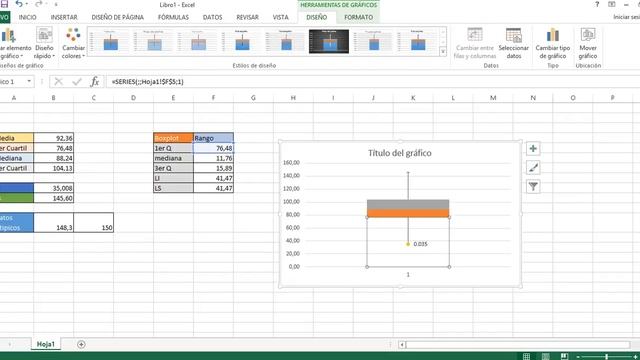Open the Diseño rápido layout gallery
The image size is (640, 360).
tap(44, 43)
